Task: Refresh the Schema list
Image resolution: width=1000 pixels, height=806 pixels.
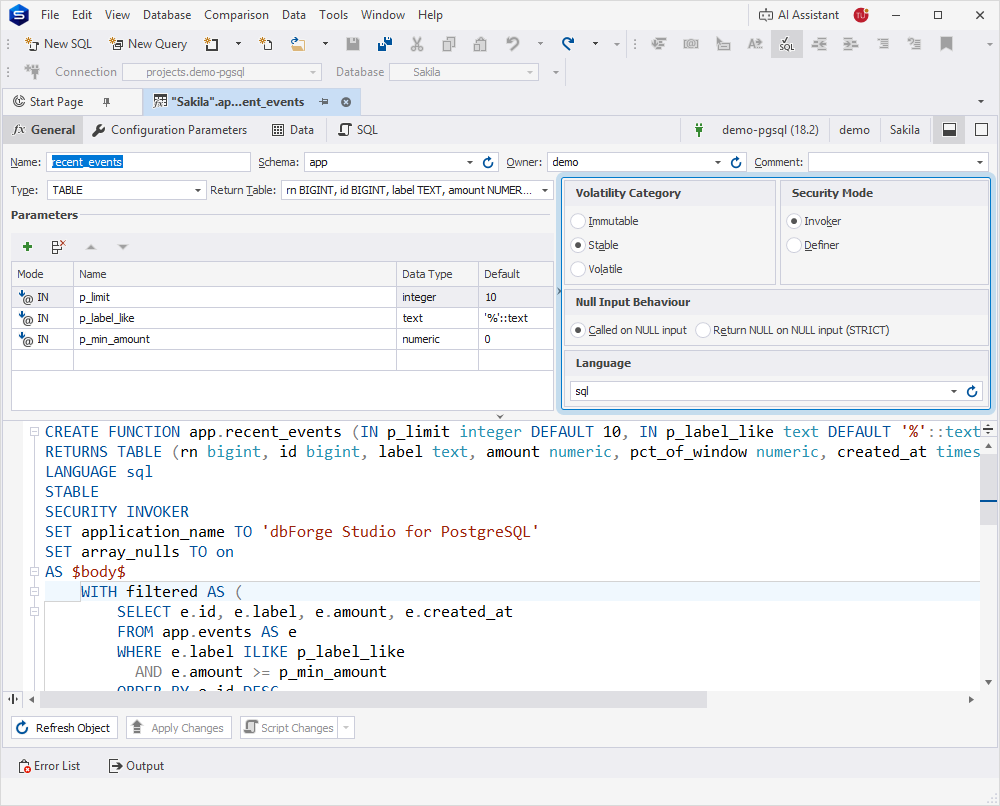Action: point(489,163)
